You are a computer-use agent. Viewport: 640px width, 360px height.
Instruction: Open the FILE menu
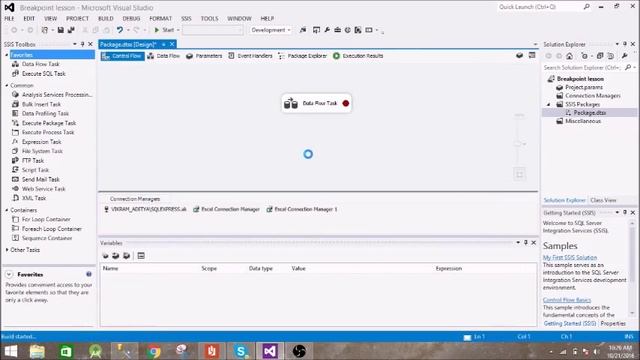(9, 18)
